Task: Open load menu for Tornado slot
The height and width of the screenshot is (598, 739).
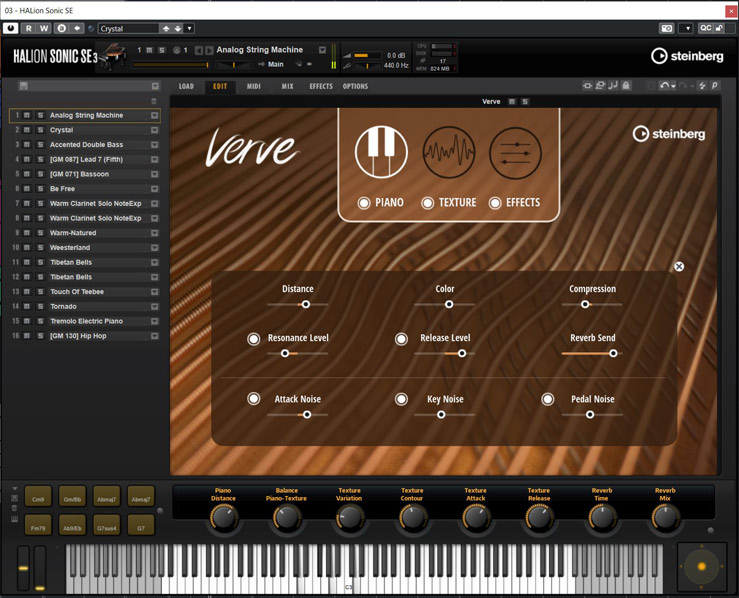Action: 154,307
